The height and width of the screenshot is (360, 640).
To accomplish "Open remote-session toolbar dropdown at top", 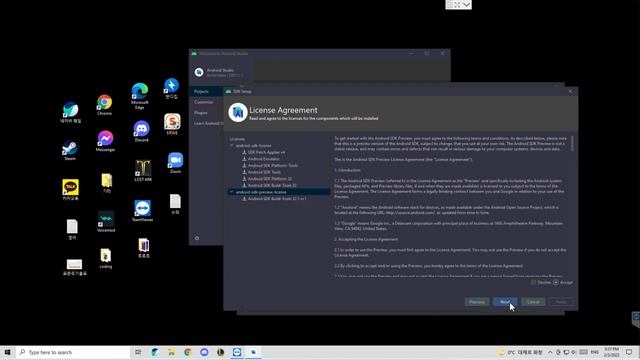I will pos(467,4).
